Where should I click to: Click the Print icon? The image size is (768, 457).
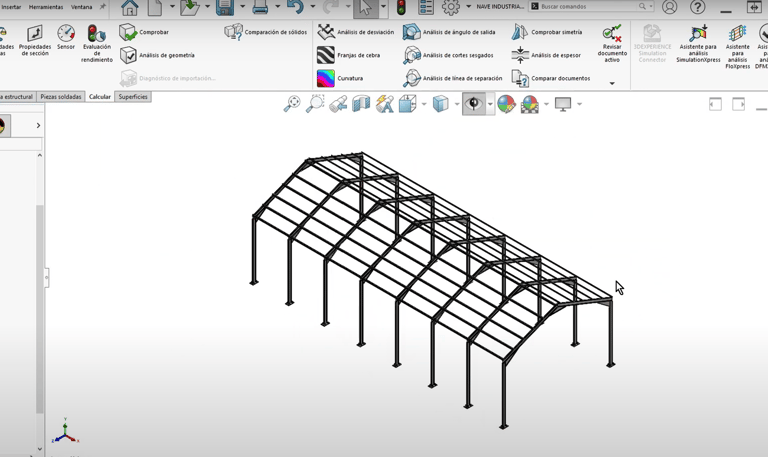coord(260,7)
